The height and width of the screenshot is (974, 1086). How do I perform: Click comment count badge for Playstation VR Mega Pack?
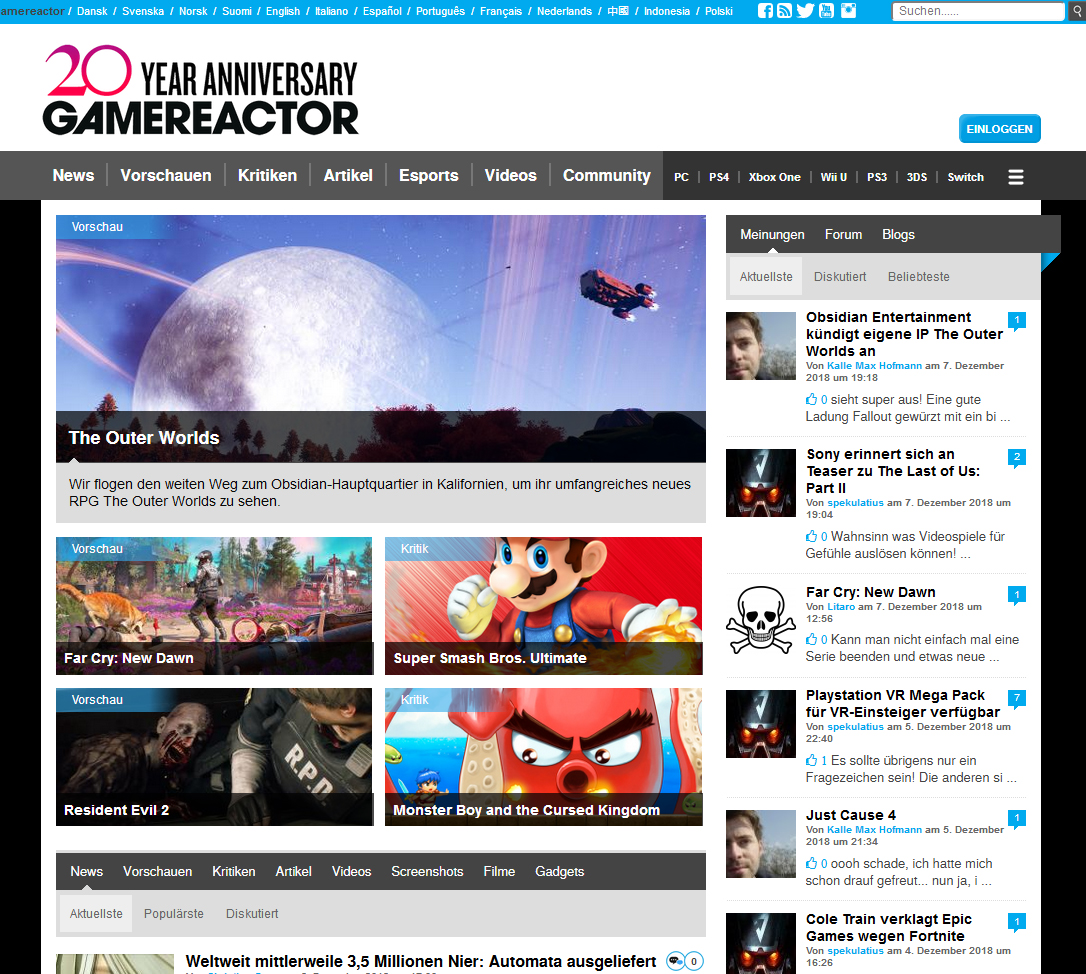(1017, 698)
